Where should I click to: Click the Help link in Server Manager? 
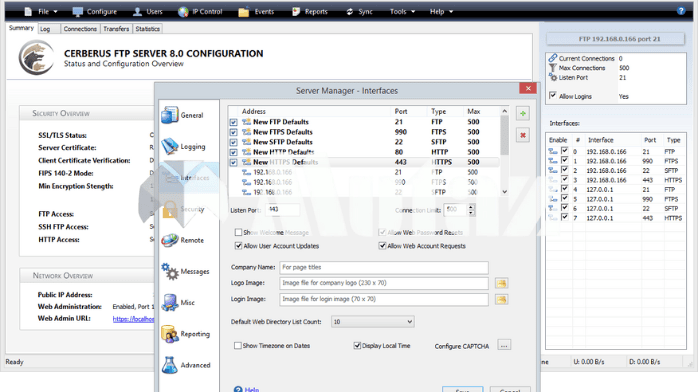tap(252, 390)
